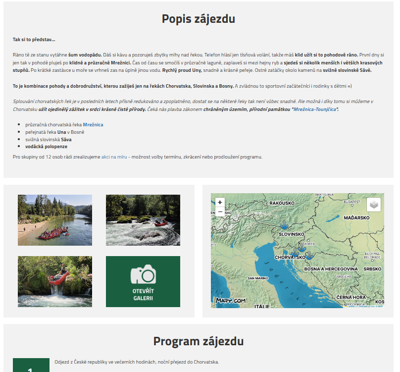Click the Popis zájezdu heading
This screenshot has height=372, width=400.
198,19
